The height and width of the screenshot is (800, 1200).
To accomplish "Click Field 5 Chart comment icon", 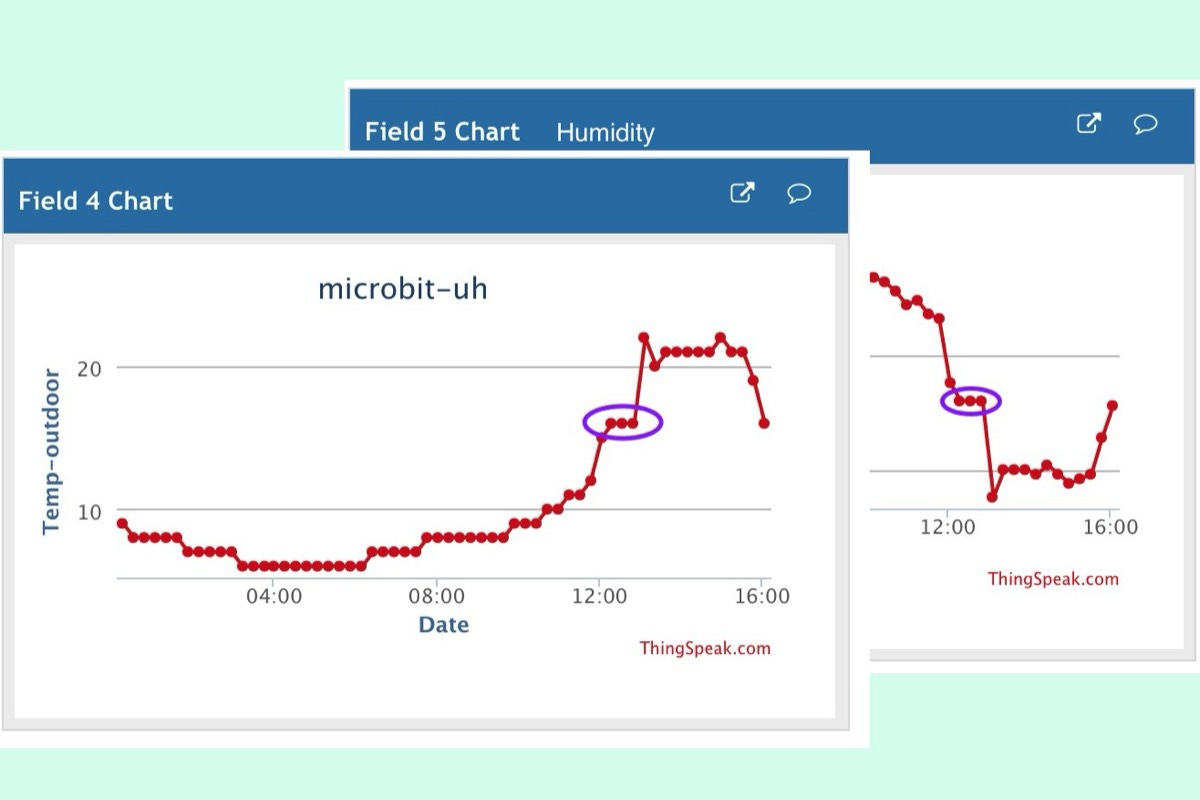I will click(x=1146, y=124).
